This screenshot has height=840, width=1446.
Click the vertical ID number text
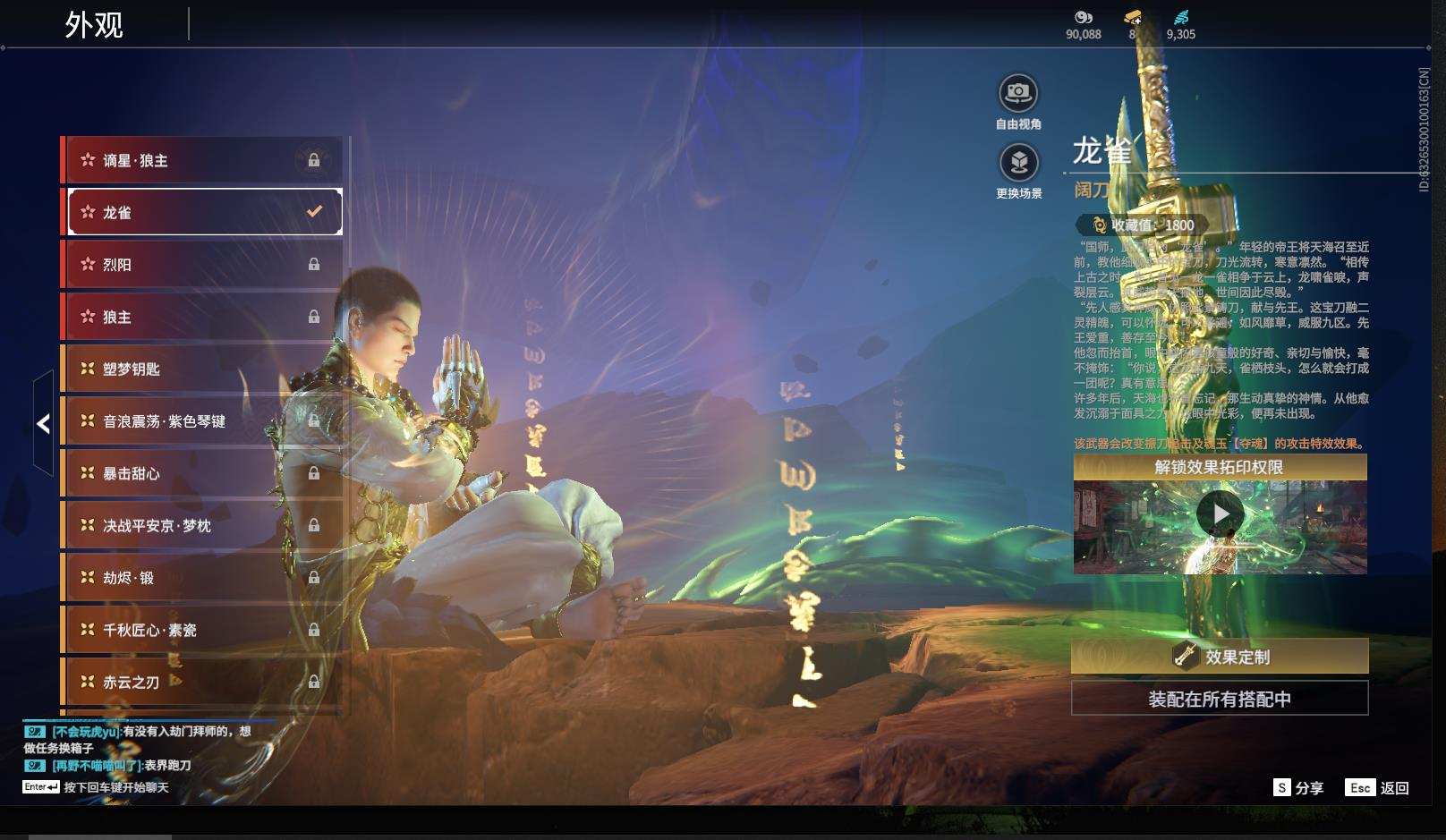(x=1424, y=129)
